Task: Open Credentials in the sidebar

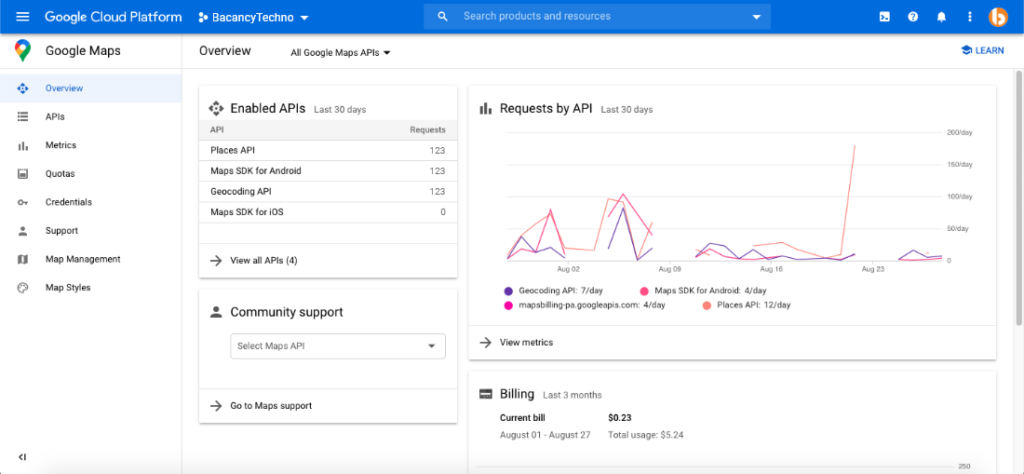Action: [x=91, y=202]
